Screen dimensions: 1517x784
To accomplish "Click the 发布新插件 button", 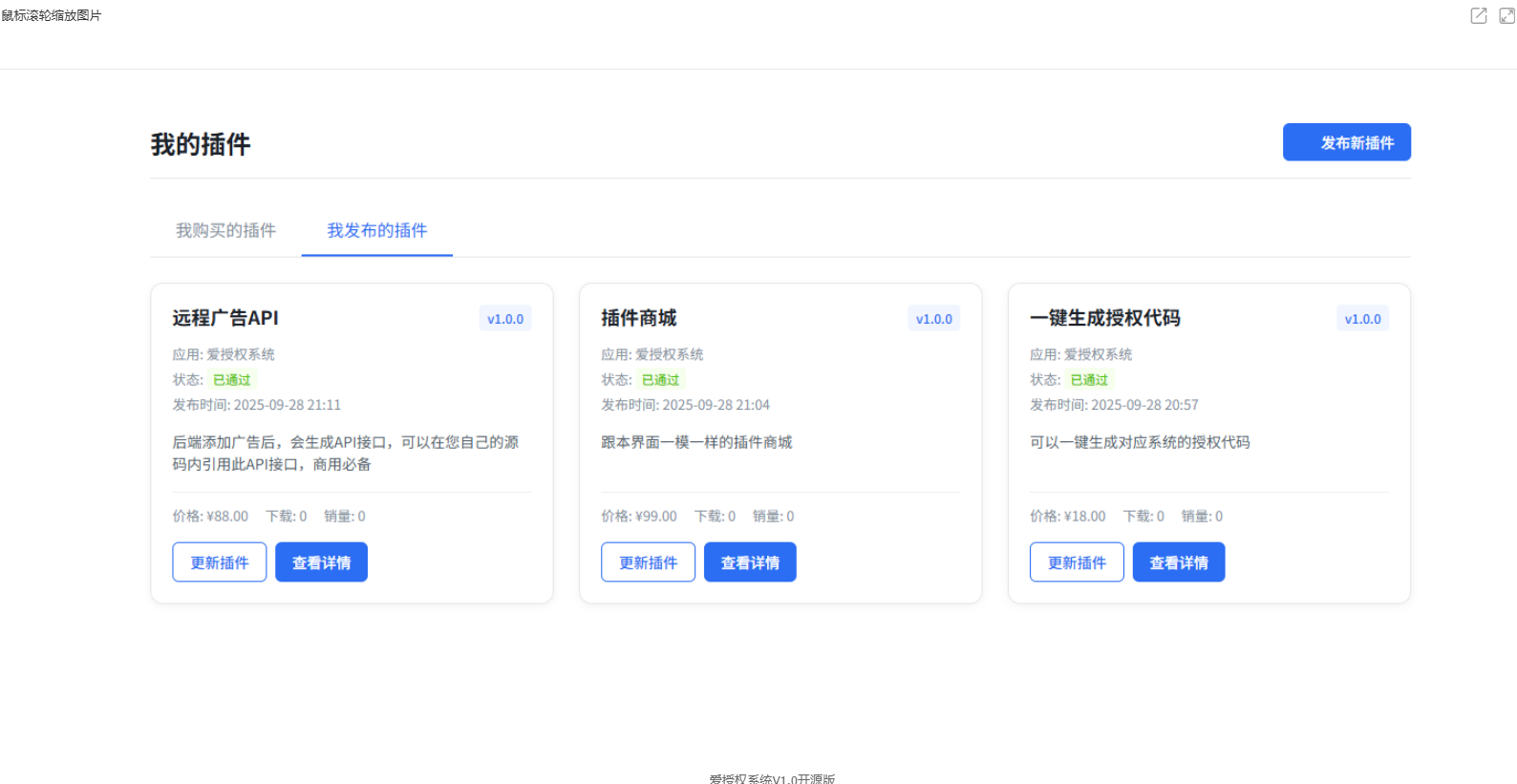I will pos(1346,142).
